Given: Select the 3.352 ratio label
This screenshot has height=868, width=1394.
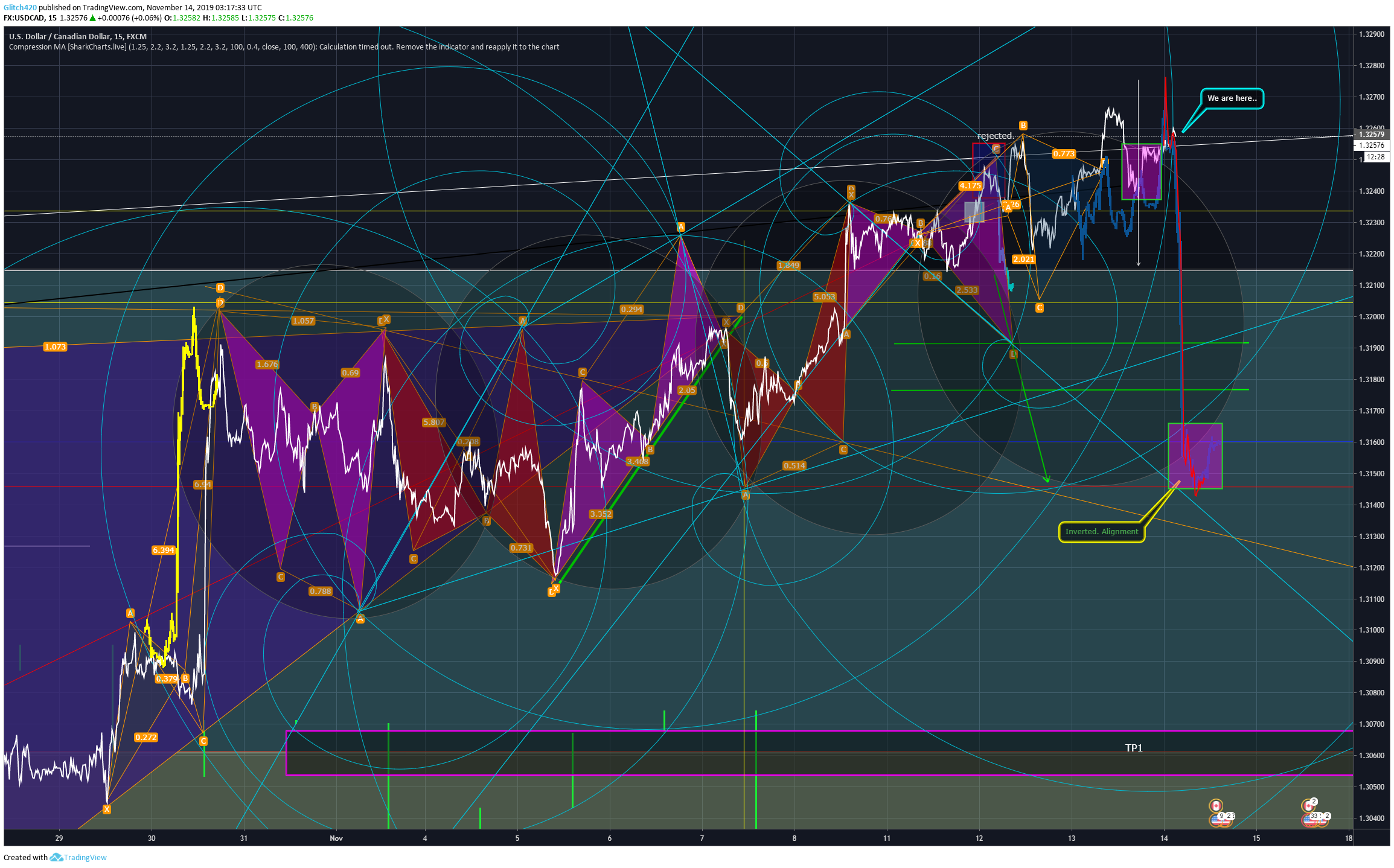Looking at the screenshot, I should tap(601, 514).
